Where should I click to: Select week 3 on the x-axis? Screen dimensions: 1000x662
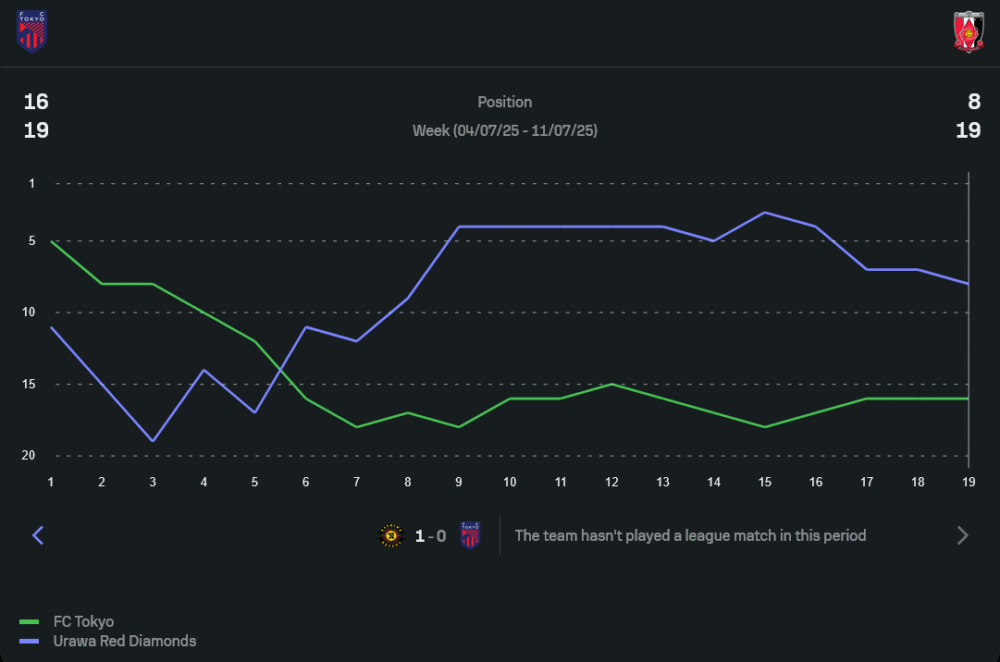tap(153, 482)
